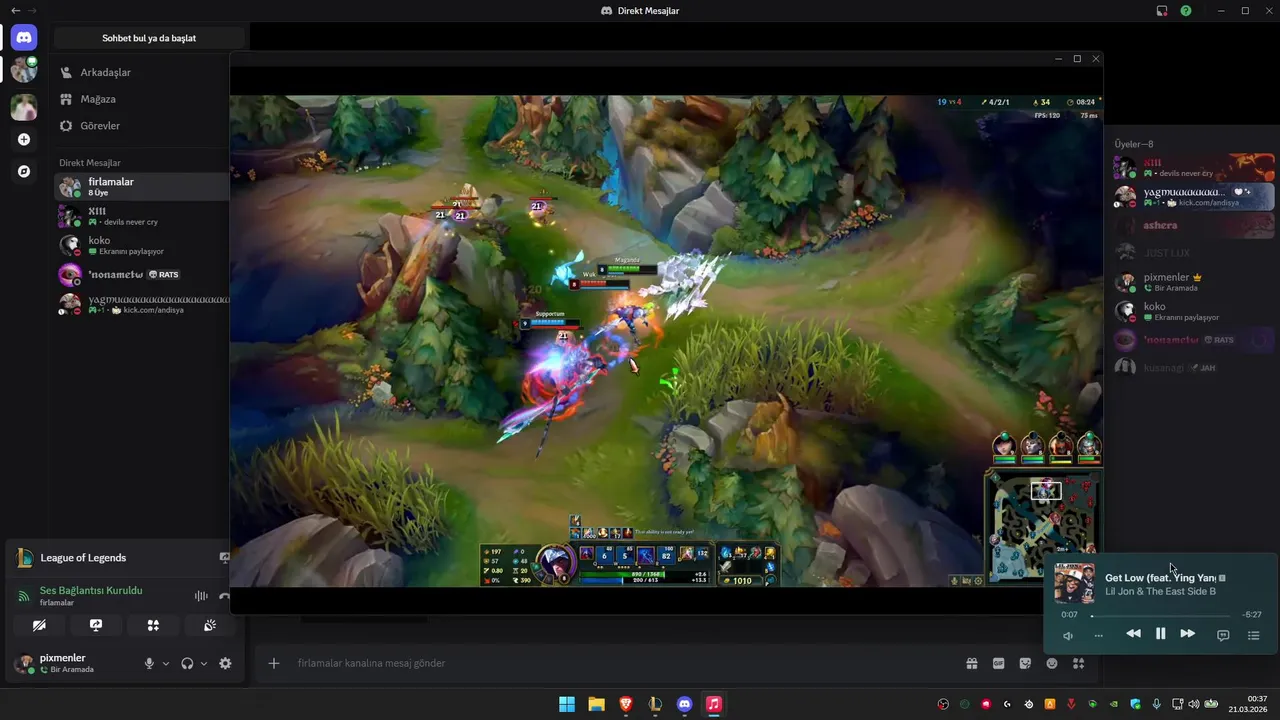Open Discover servers compass icon
Screen dimensions: 1280x720
pyautogui.click(x=24, y=171)
